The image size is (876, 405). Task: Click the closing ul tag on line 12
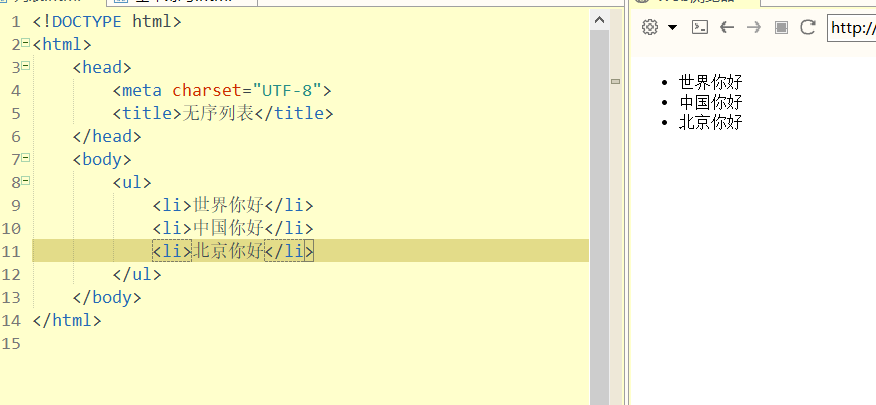[x=137, y=274]
